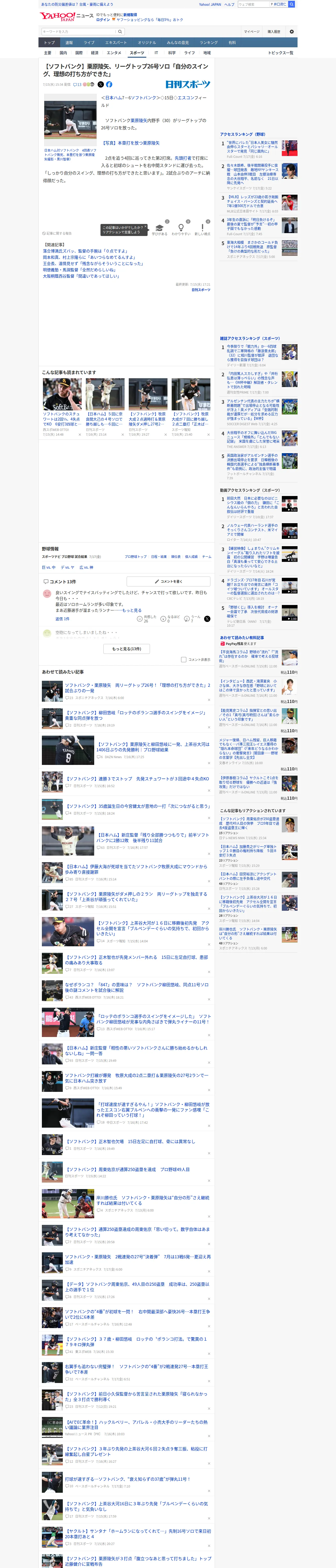Image resolution: width=336 pixels, height=1568 pixels.
Task: Click マイページ link in header
Action: tap(251, 32)
